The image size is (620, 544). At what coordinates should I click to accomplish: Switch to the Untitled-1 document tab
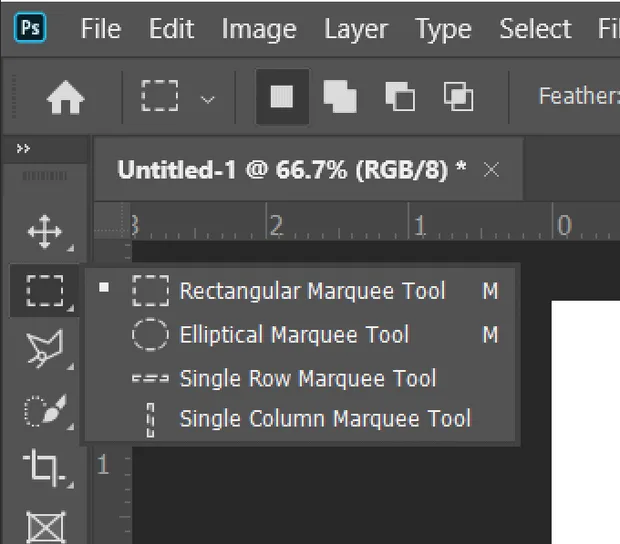[292, 170]
